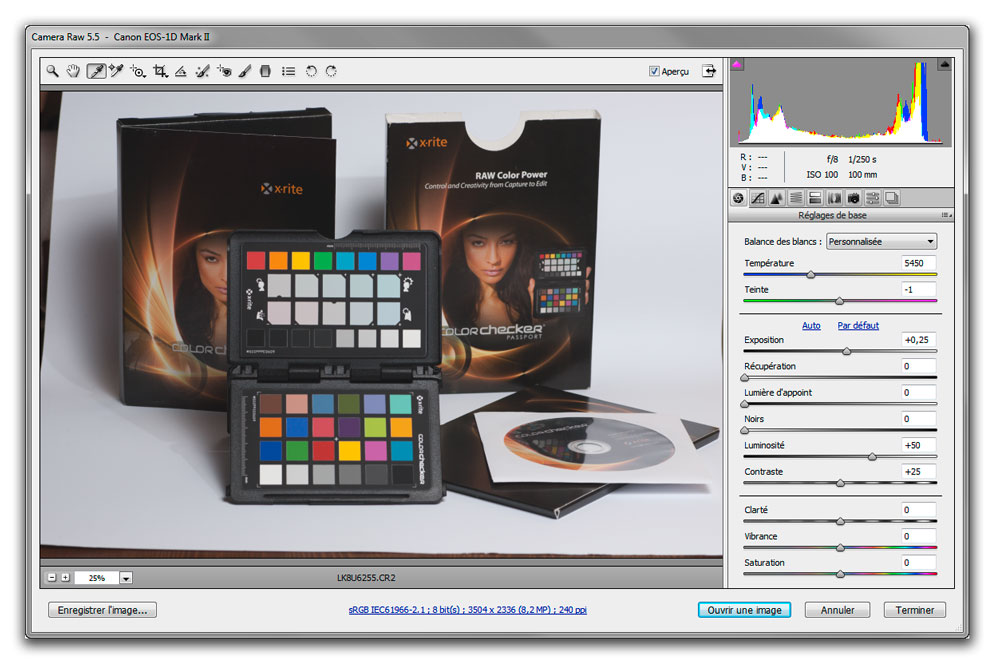Screen dimensions: 1000x670
Task: Click the Lumière d'appoint value field
Action: (918, 393)
